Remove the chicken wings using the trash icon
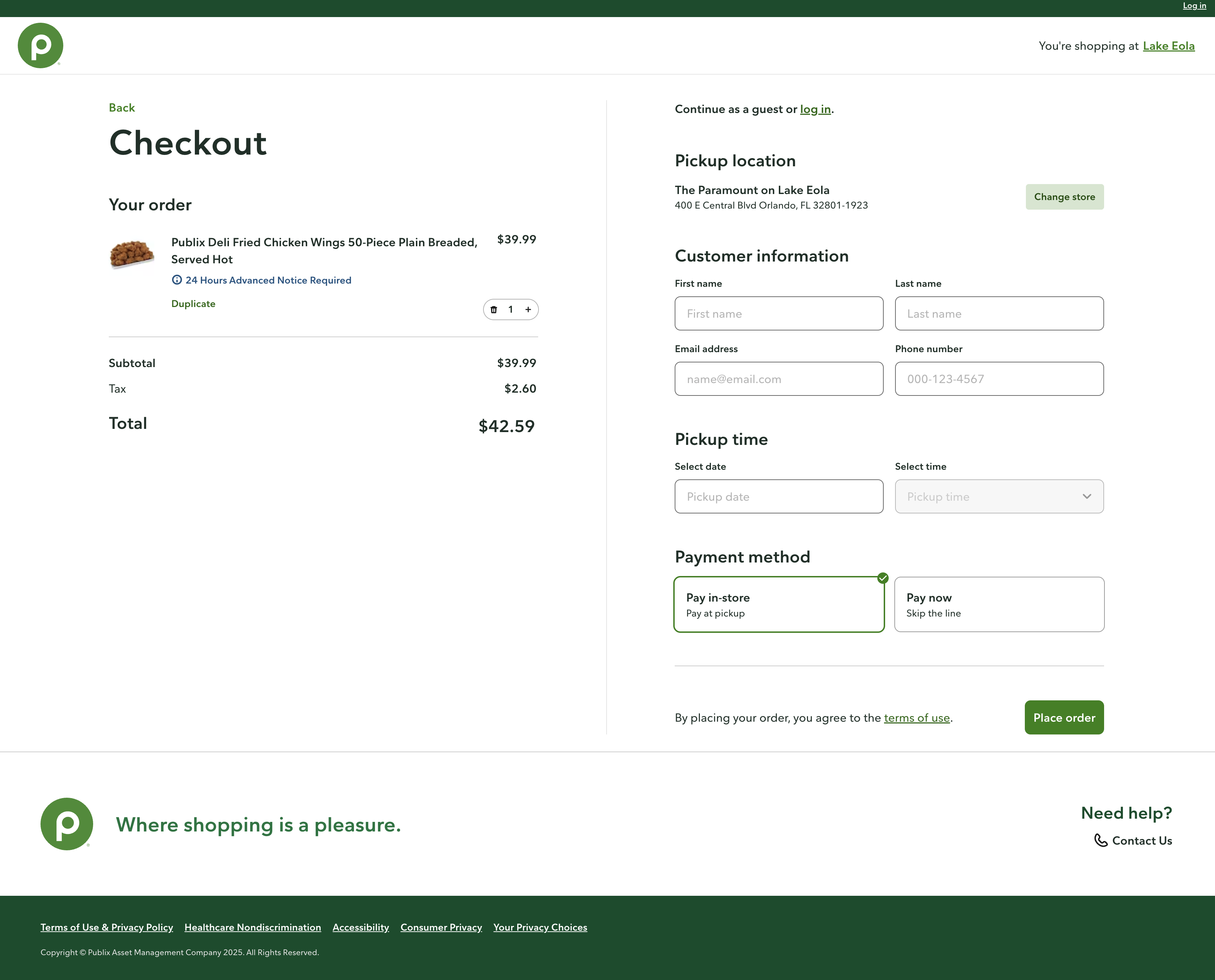The image size is (1215, 980). click(x=494, y=309)
